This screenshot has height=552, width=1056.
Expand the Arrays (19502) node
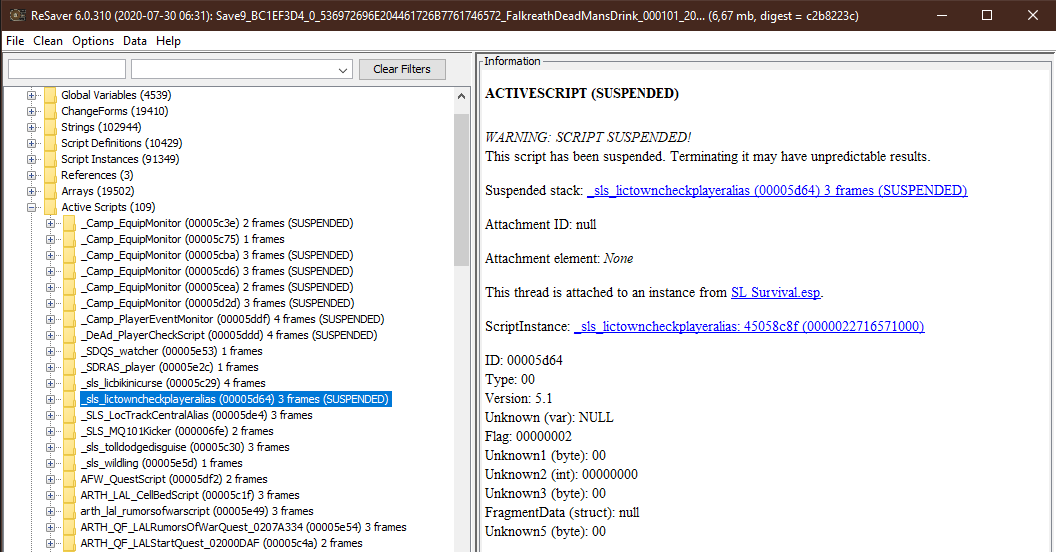32,191
